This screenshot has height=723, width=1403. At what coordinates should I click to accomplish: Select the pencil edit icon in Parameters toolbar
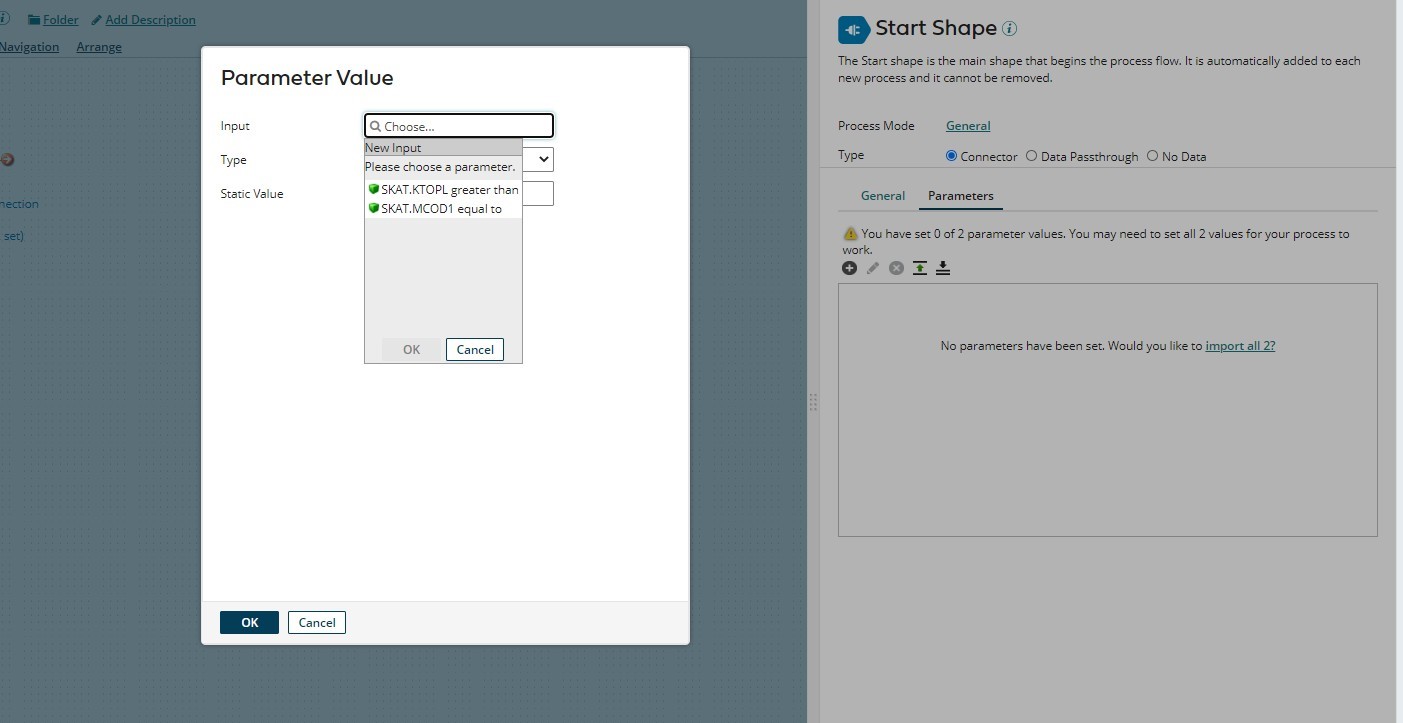(872, 267)
